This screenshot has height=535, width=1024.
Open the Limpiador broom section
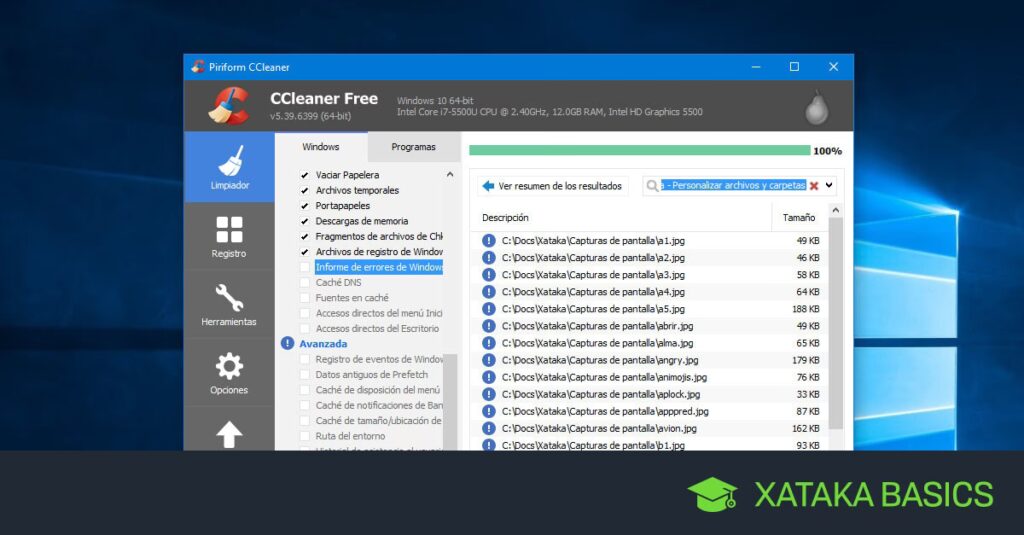[x=229, y=167]
